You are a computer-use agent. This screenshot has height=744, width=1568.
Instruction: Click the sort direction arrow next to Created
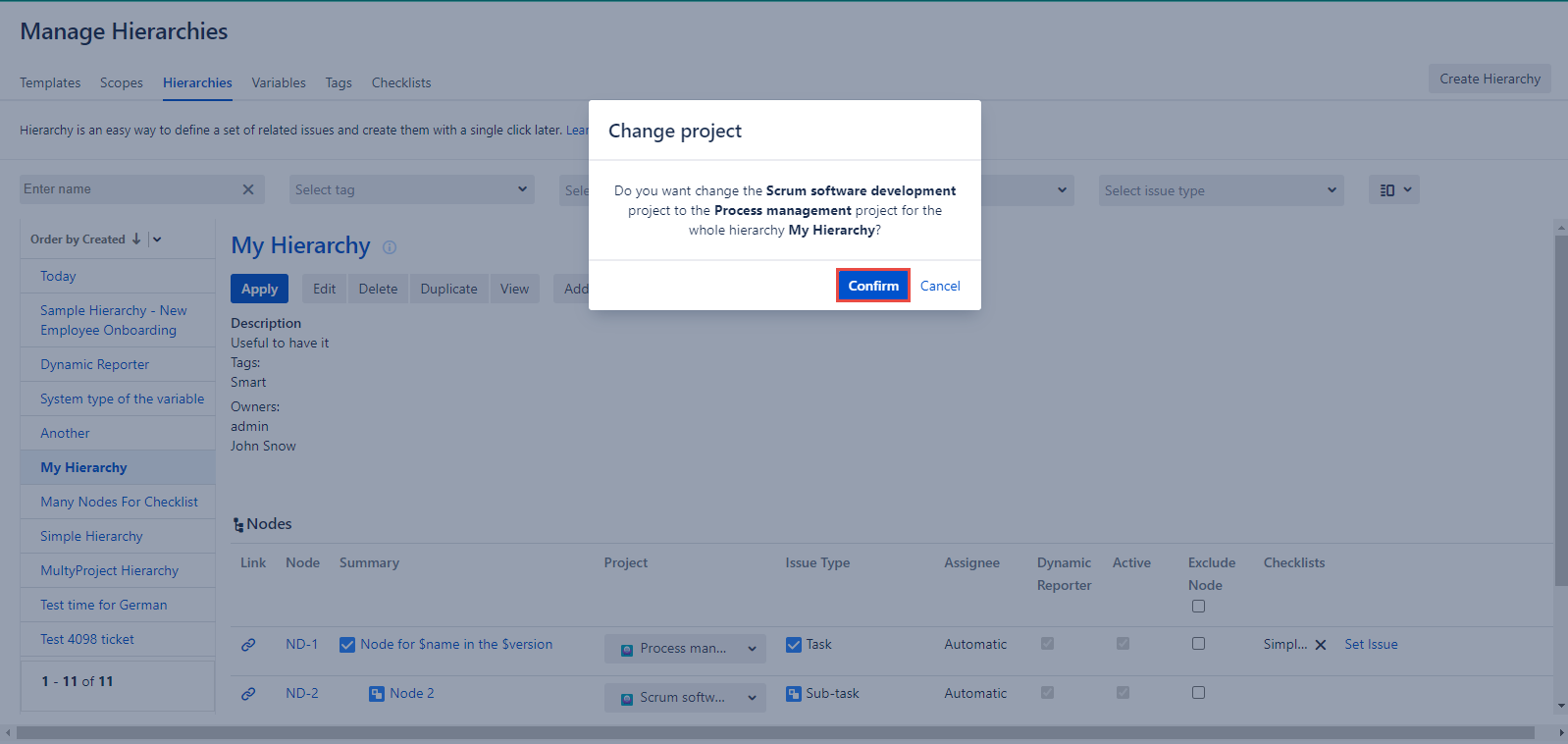(136, 239)
